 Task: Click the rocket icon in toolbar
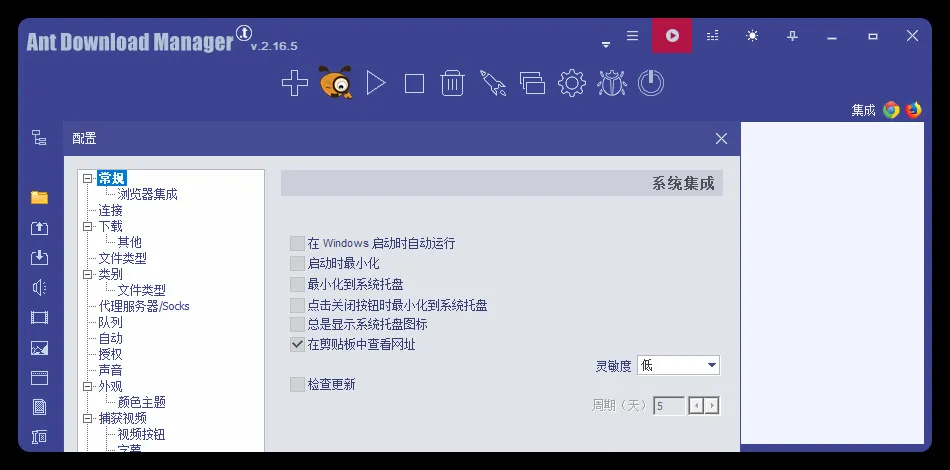493,83
